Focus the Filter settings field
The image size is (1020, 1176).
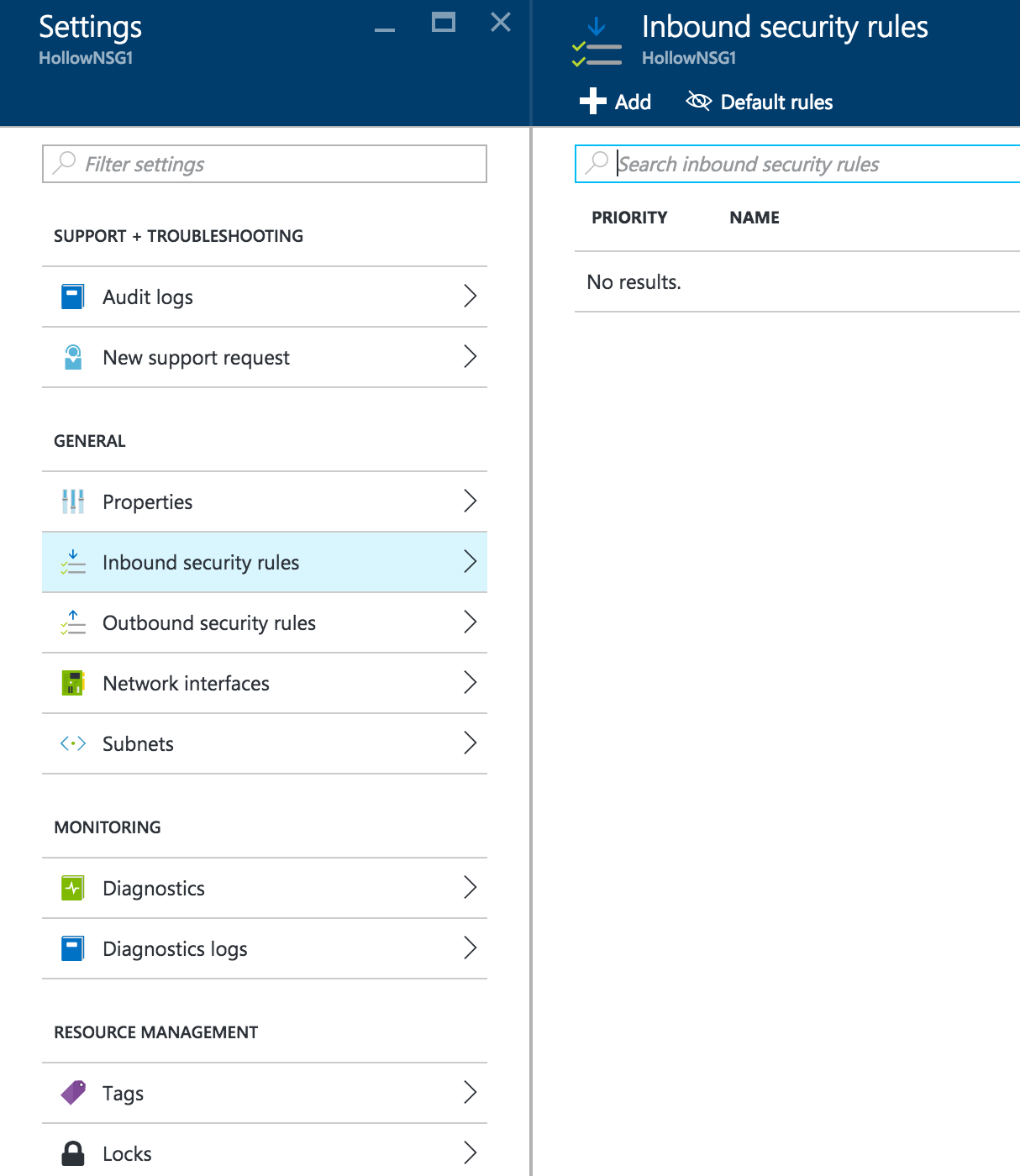click(x=265, y=164)
